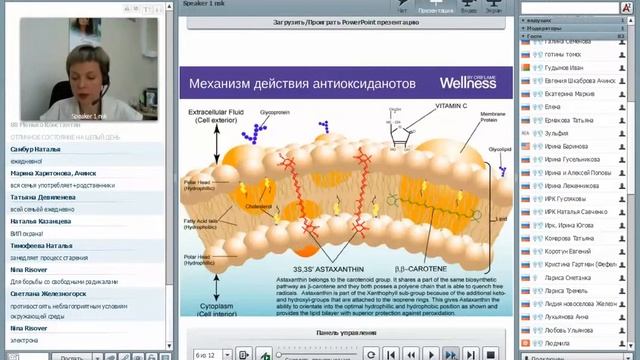Screen dimensions: 640x360
Task: Click the second icon above the webcam video
Action: click(x=136, y=9)
